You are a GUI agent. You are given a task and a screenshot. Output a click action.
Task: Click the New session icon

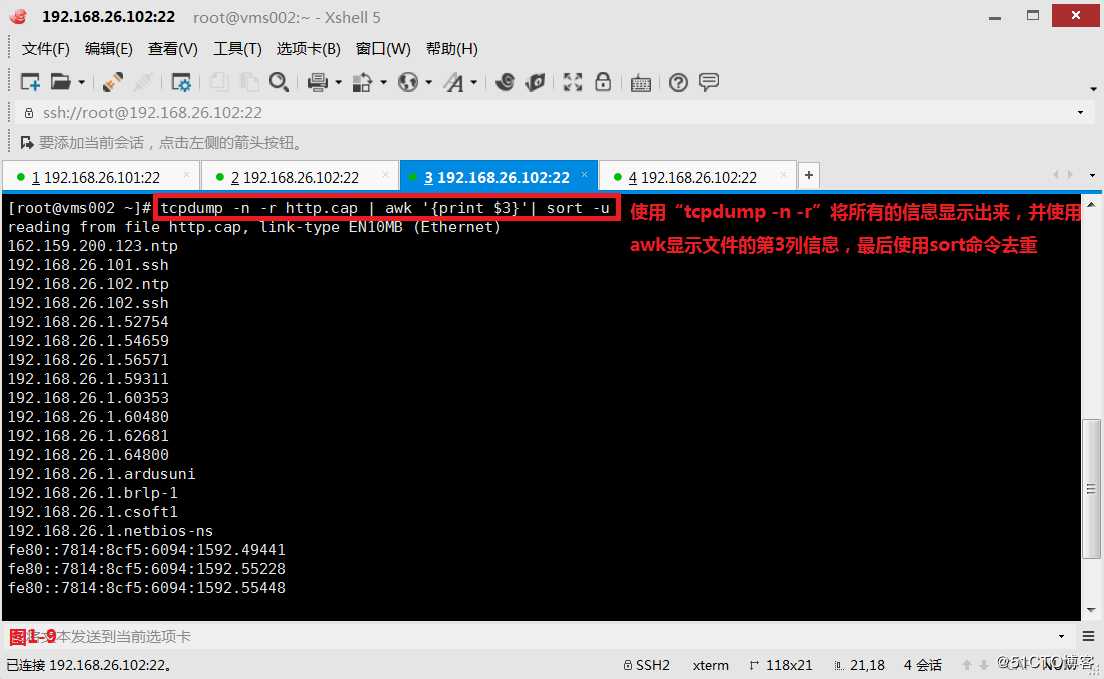pos(30,82)
